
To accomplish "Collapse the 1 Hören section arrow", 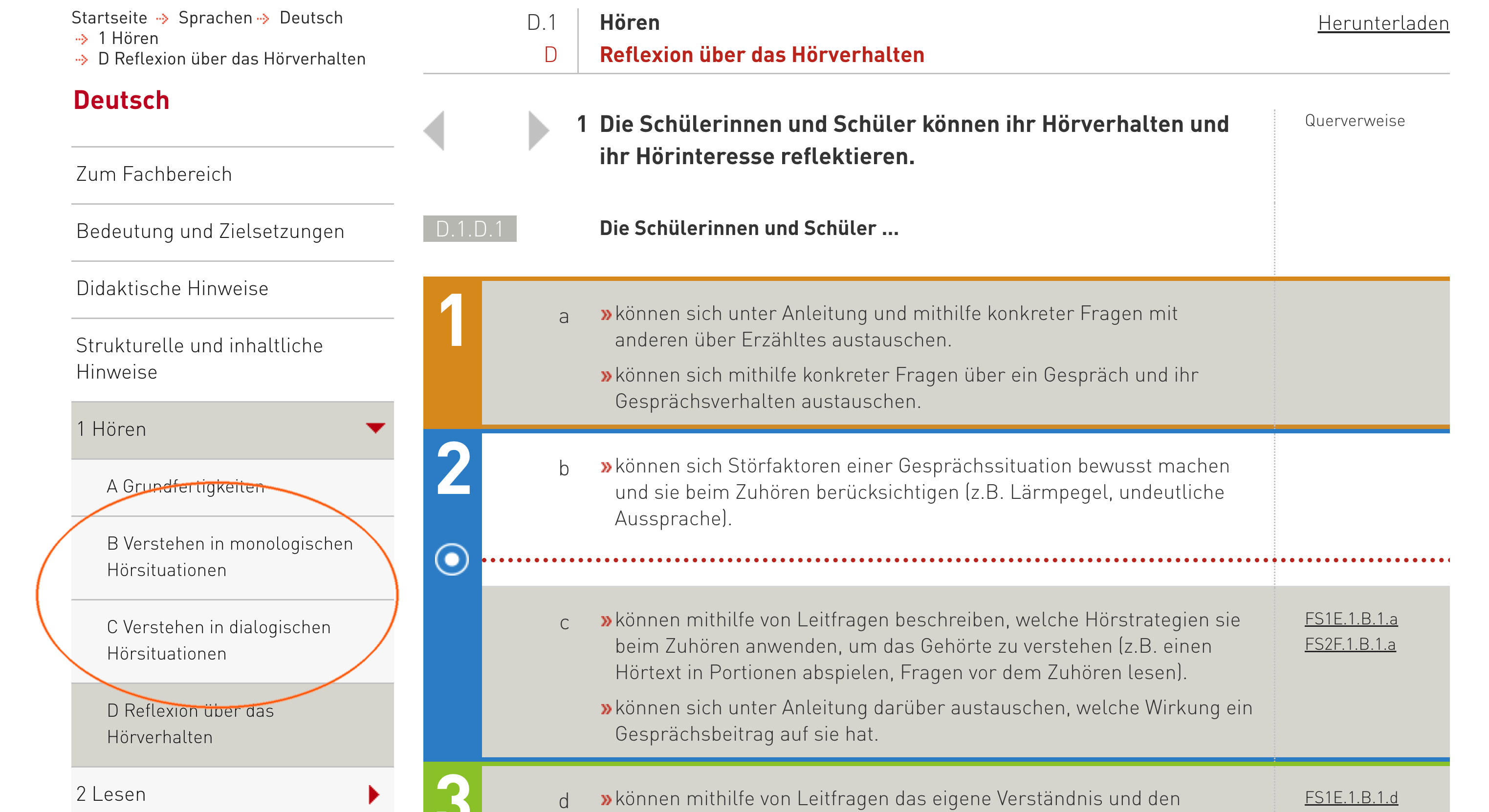I will [375, 428].
